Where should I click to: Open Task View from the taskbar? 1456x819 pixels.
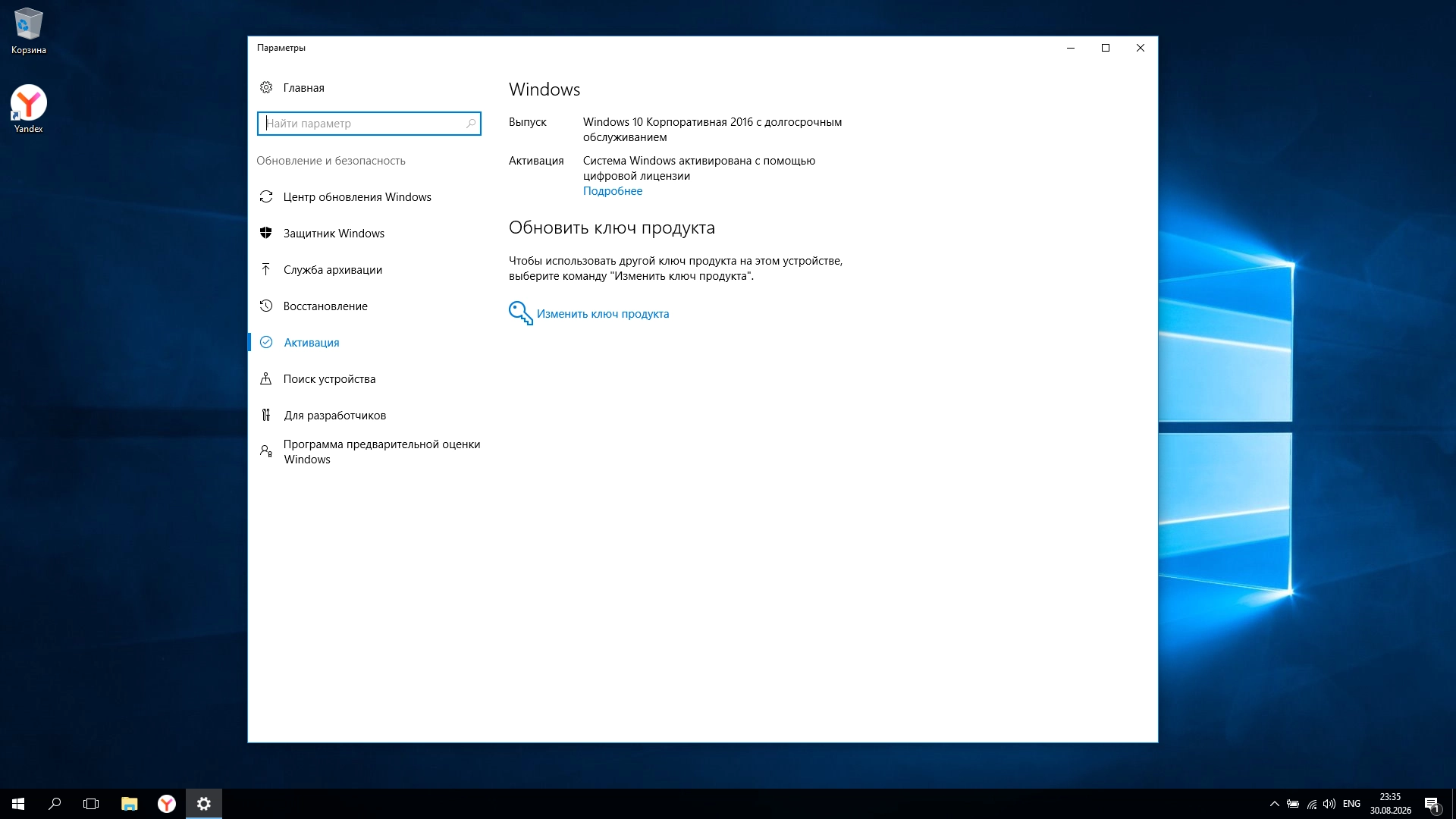pyautogui.click(x=91, y=804)
